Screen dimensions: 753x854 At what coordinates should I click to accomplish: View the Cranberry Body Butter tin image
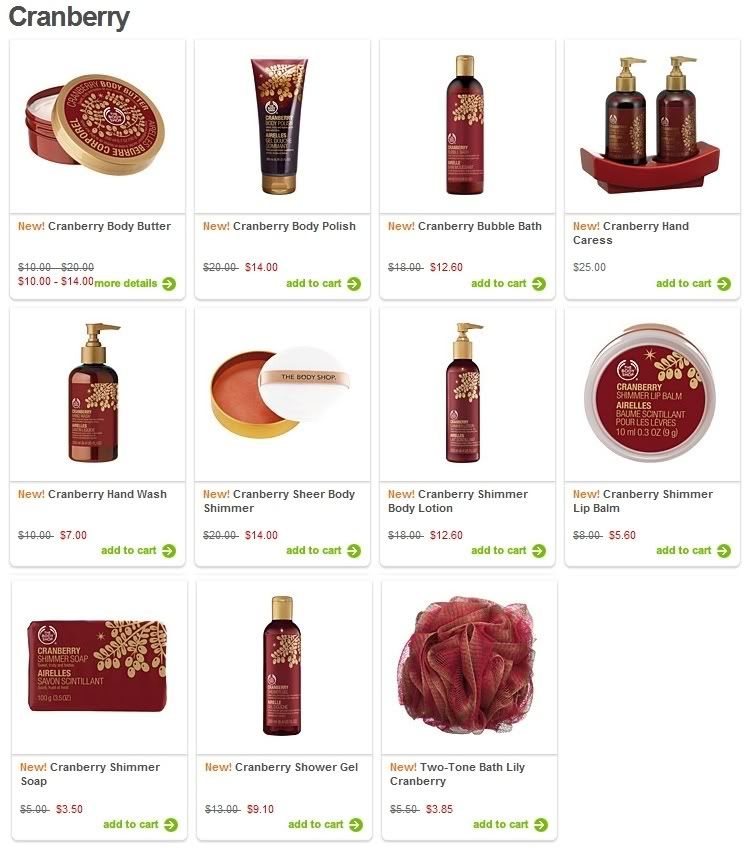tap(95, 125)
